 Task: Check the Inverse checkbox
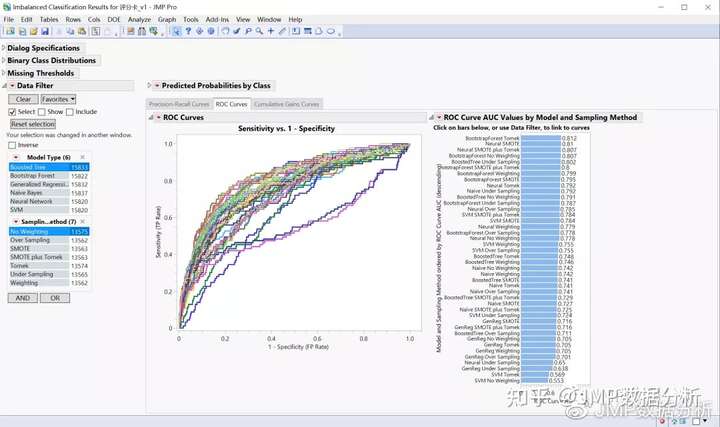click(13, 145)
